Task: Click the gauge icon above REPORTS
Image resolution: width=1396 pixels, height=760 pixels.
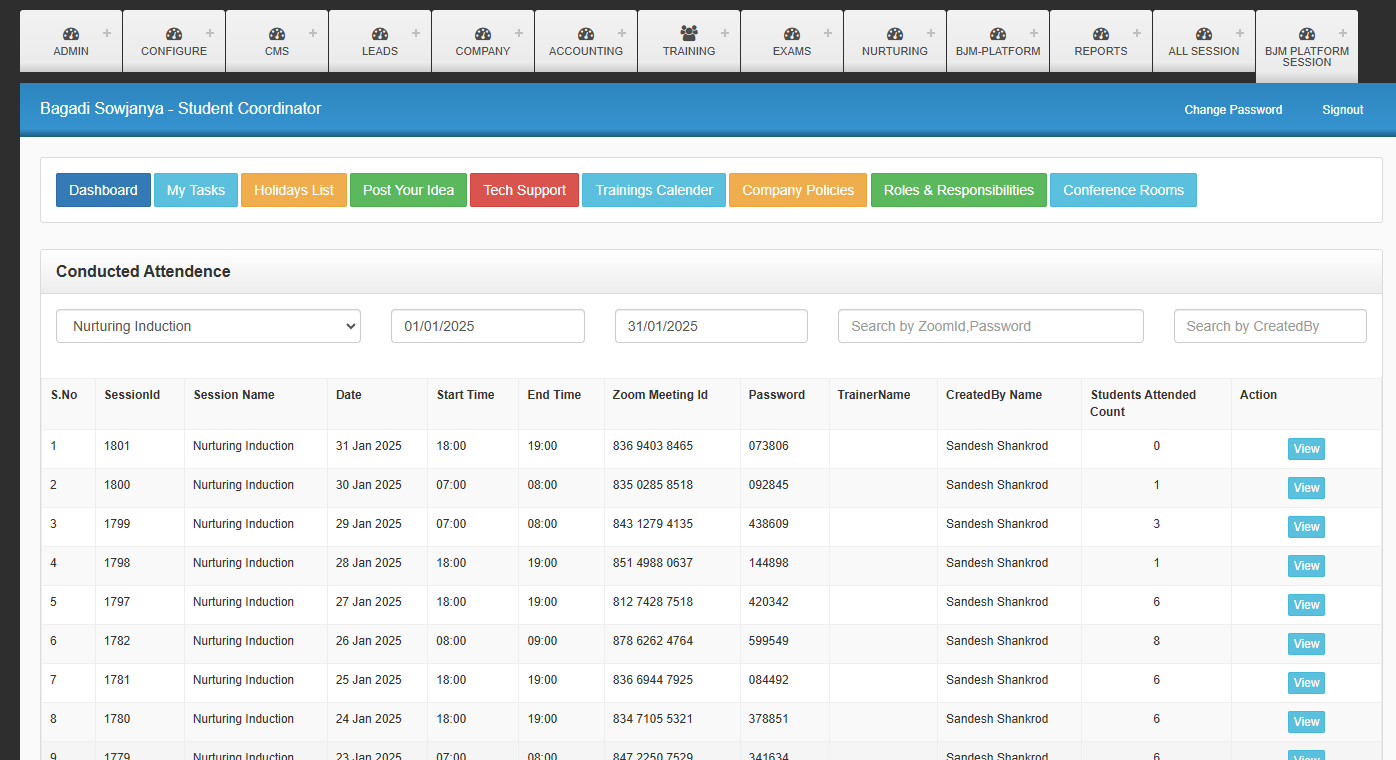Action: 1101,34
